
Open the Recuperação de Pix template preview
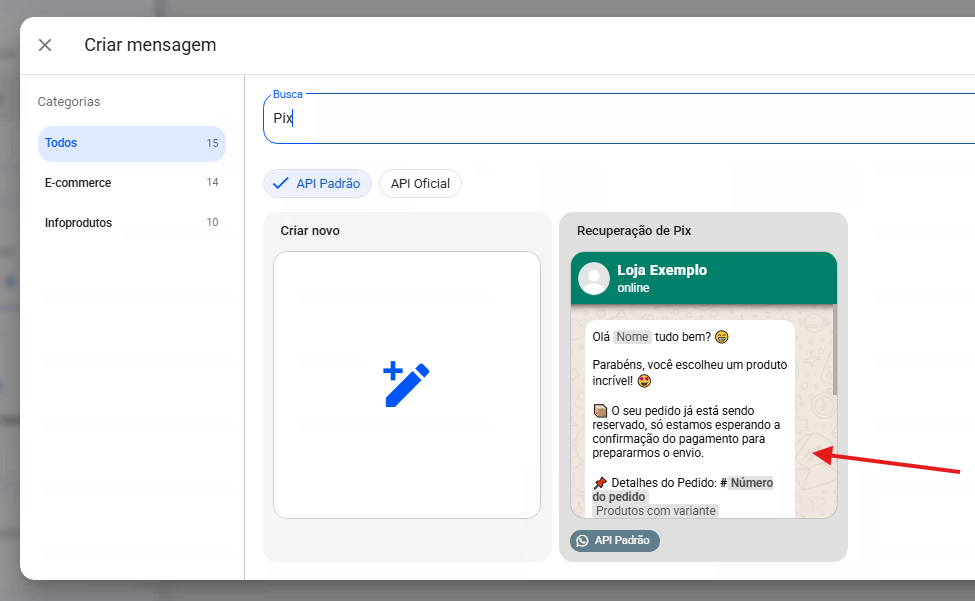click(x=704, y=385)
